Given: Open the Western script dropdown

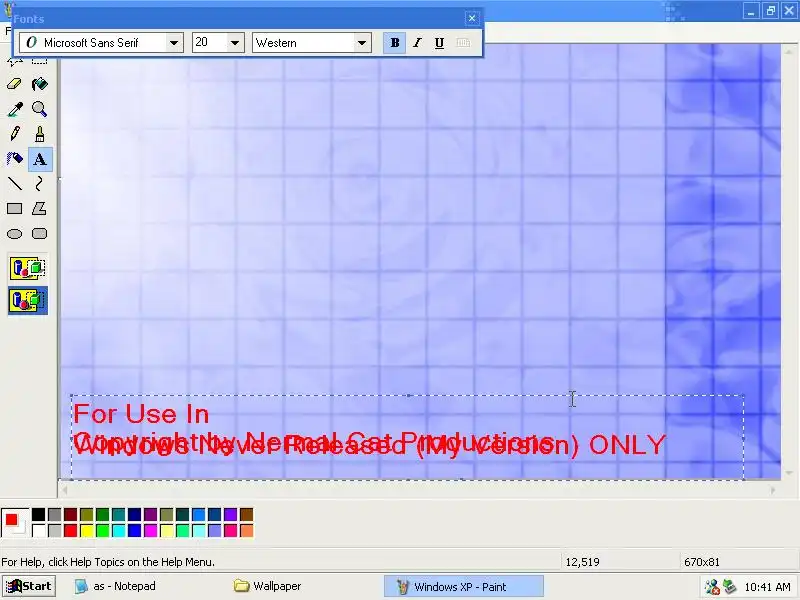Looking at the screenshot, I should tap(362, 43).
